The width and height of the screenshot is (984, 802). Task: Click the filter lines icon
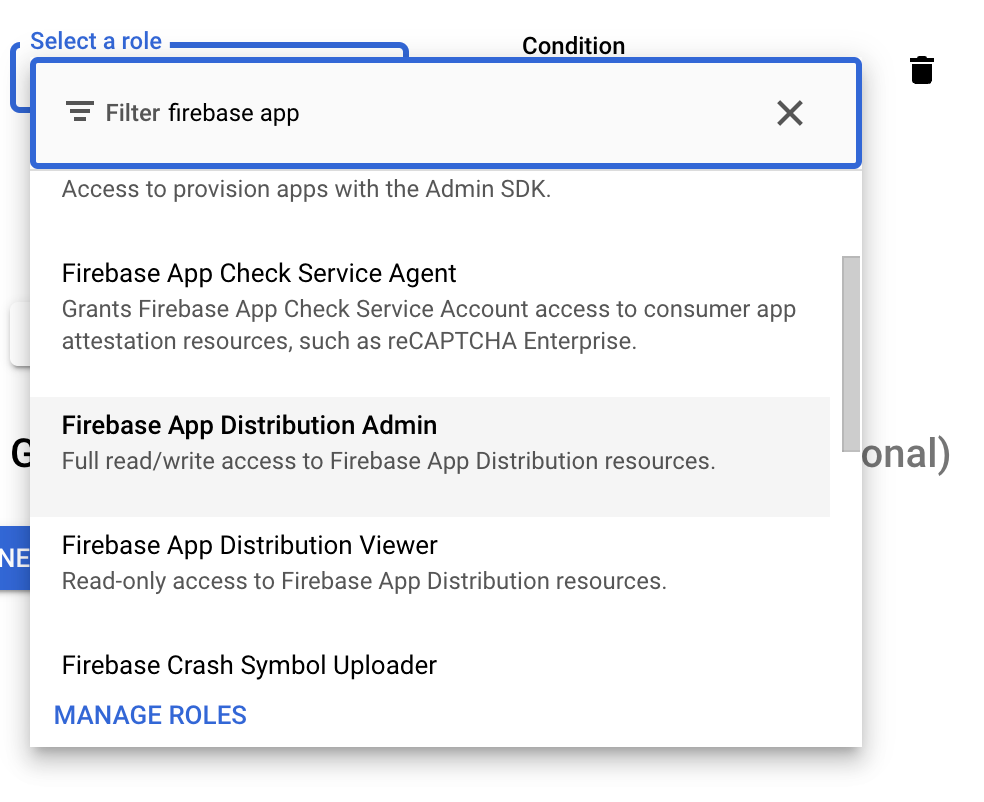pyautogui.click(x=80, y=112)
